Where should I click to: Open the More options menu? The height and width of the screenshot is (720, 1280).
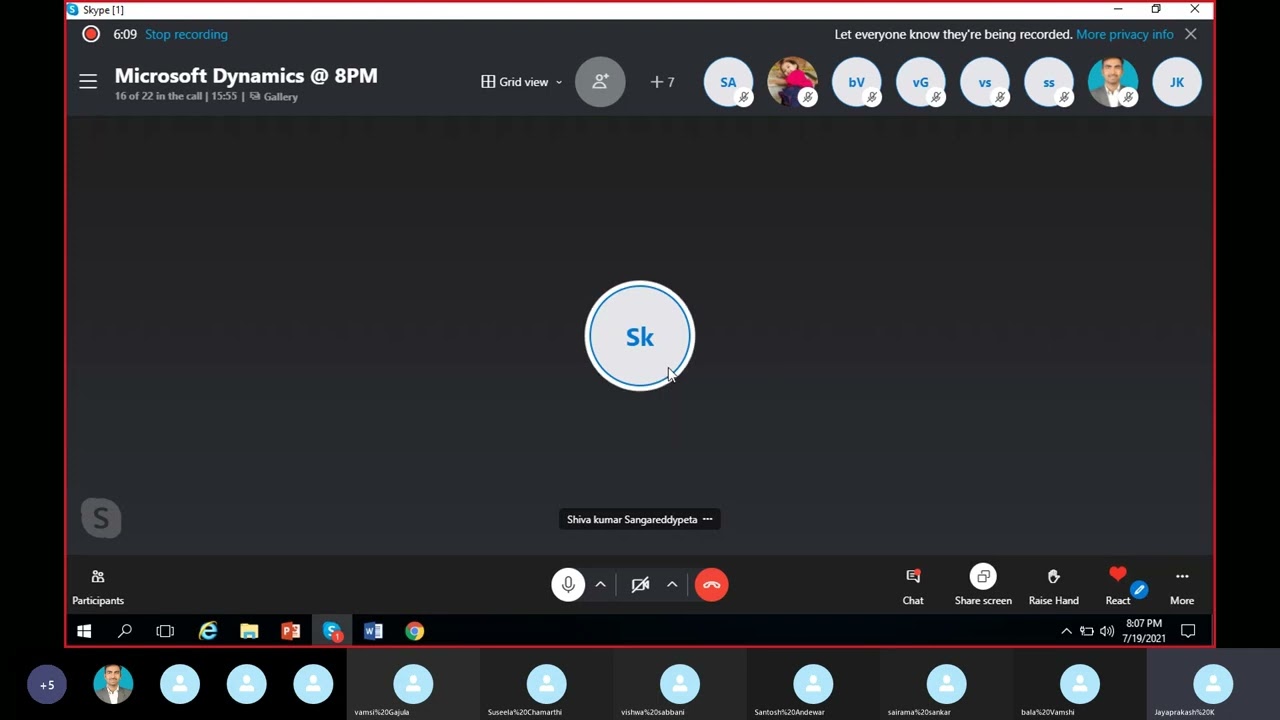coord(1182,587)
